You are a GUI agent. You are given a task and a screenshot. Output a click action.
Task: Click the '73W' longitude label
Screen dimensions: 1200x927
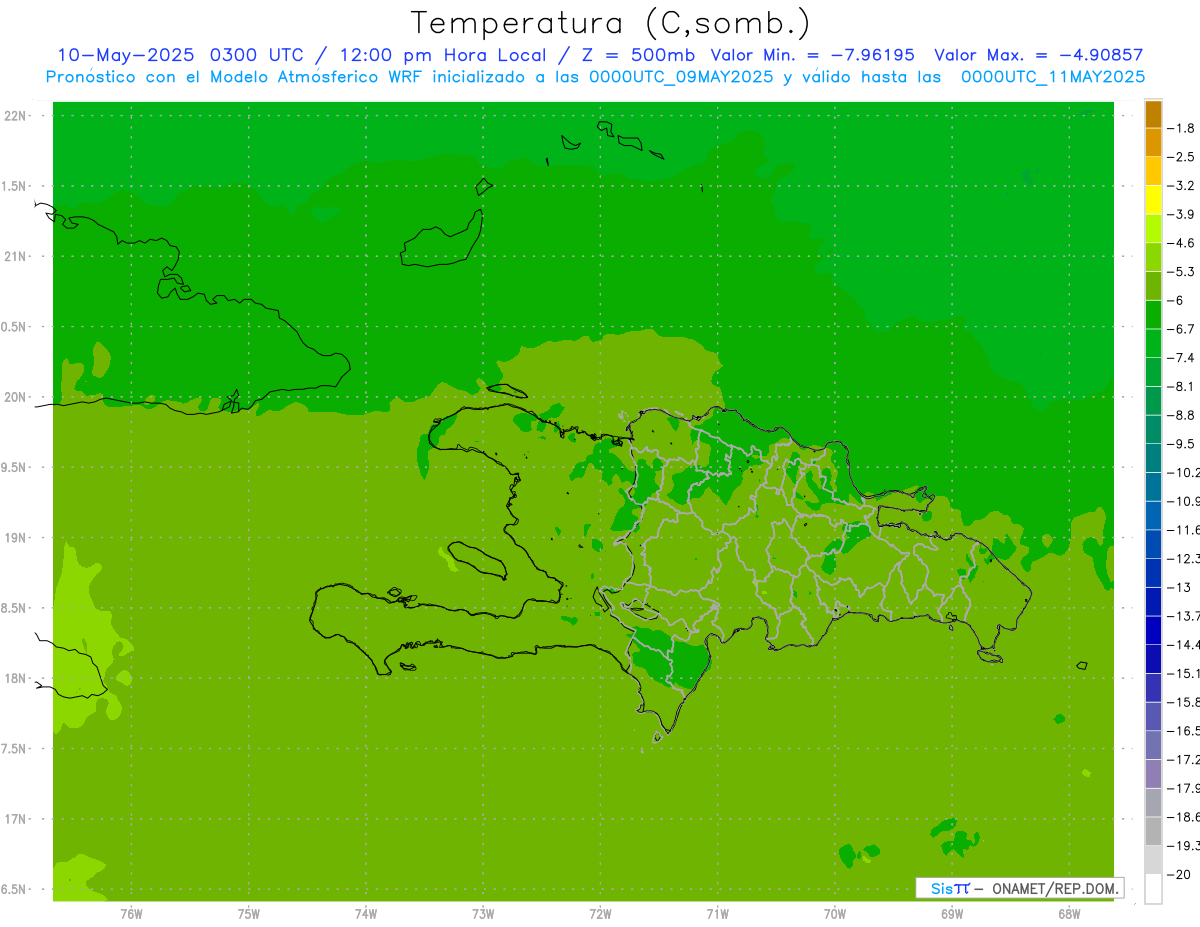pos(483,914)
